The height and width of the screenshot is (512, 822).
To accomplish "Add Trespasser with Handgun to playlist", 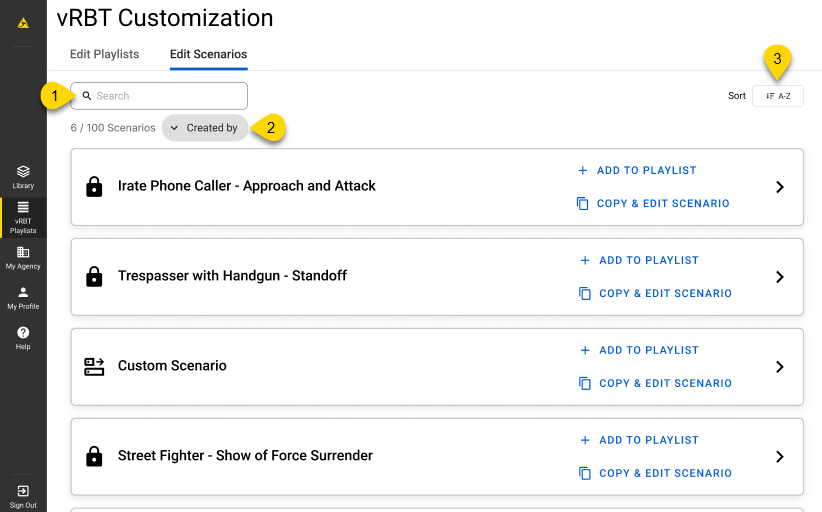I will click(x=639, y=260).
